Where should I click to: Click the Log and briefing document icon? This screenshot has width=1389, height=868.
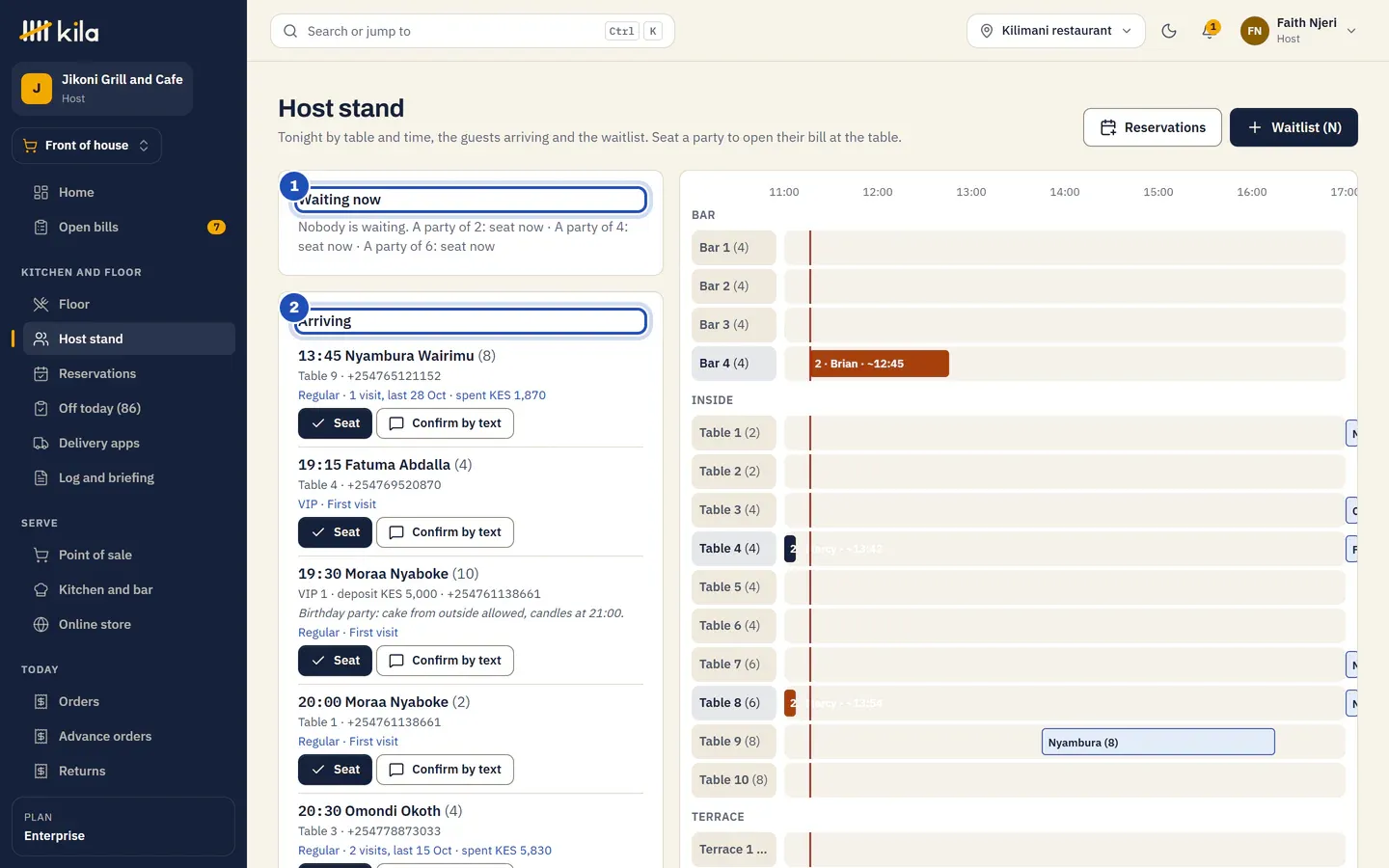(x=41, y=477)
